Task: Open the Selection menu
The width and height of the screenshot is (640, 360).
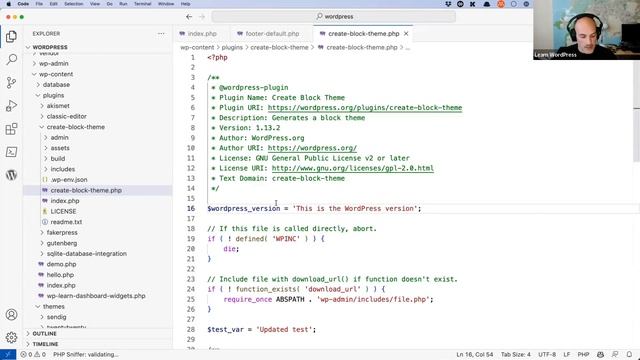Action: tap(73, 4)
